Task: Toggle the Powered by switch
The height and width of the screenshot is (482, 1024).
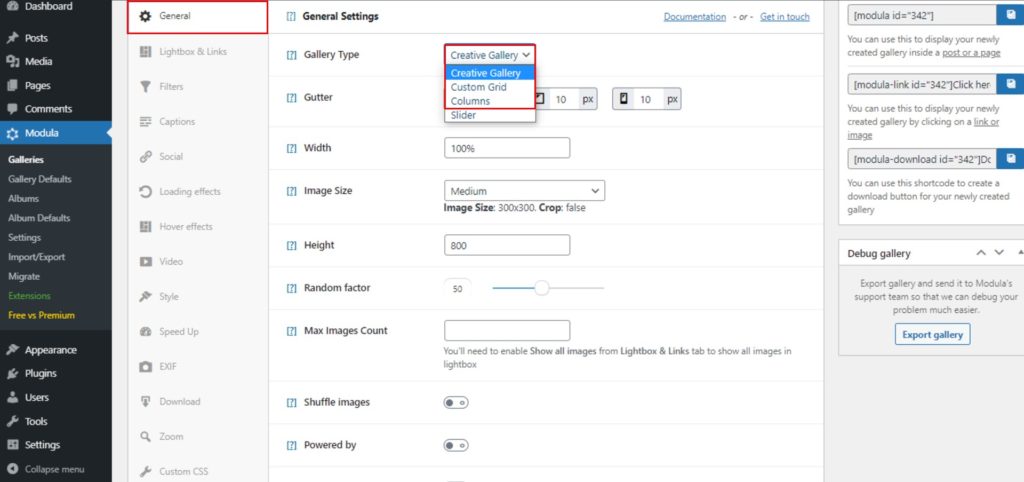Action: (456, 446)
